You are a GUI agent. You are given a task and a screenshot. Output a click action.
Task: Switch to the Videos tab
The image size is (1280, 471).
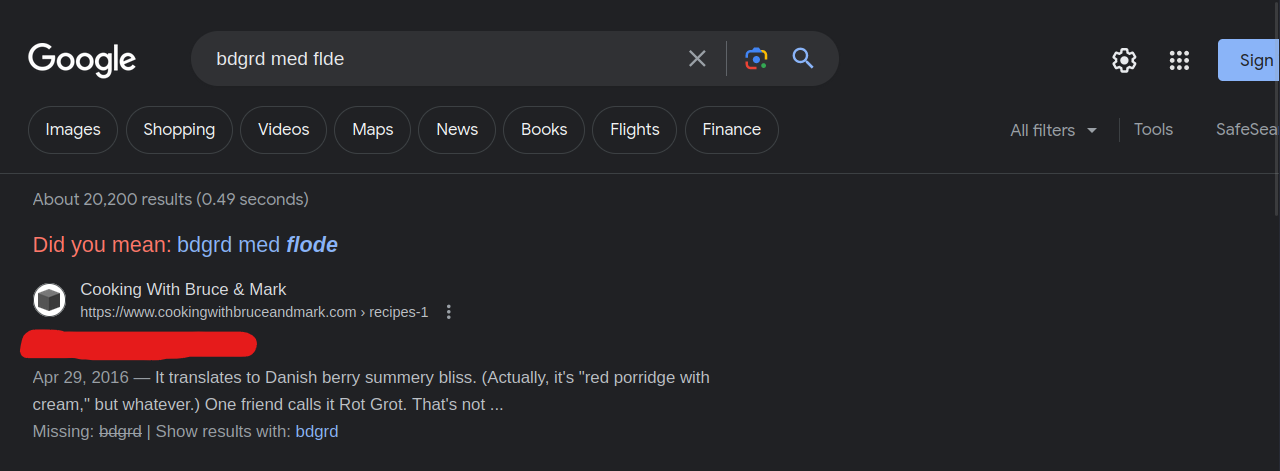coord(284,130)
